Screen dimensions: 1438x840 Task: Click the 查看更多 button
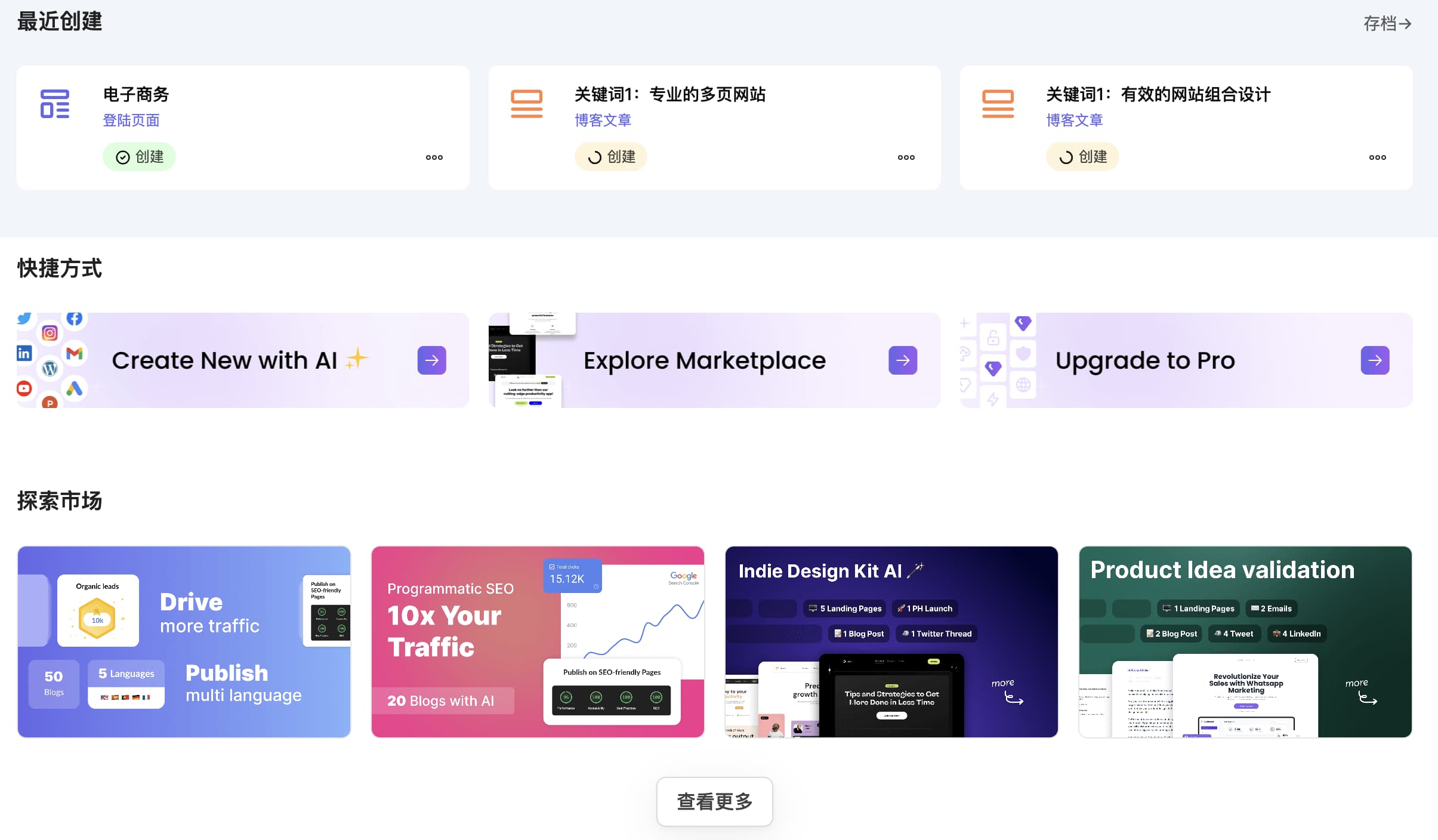pos(714,801)
